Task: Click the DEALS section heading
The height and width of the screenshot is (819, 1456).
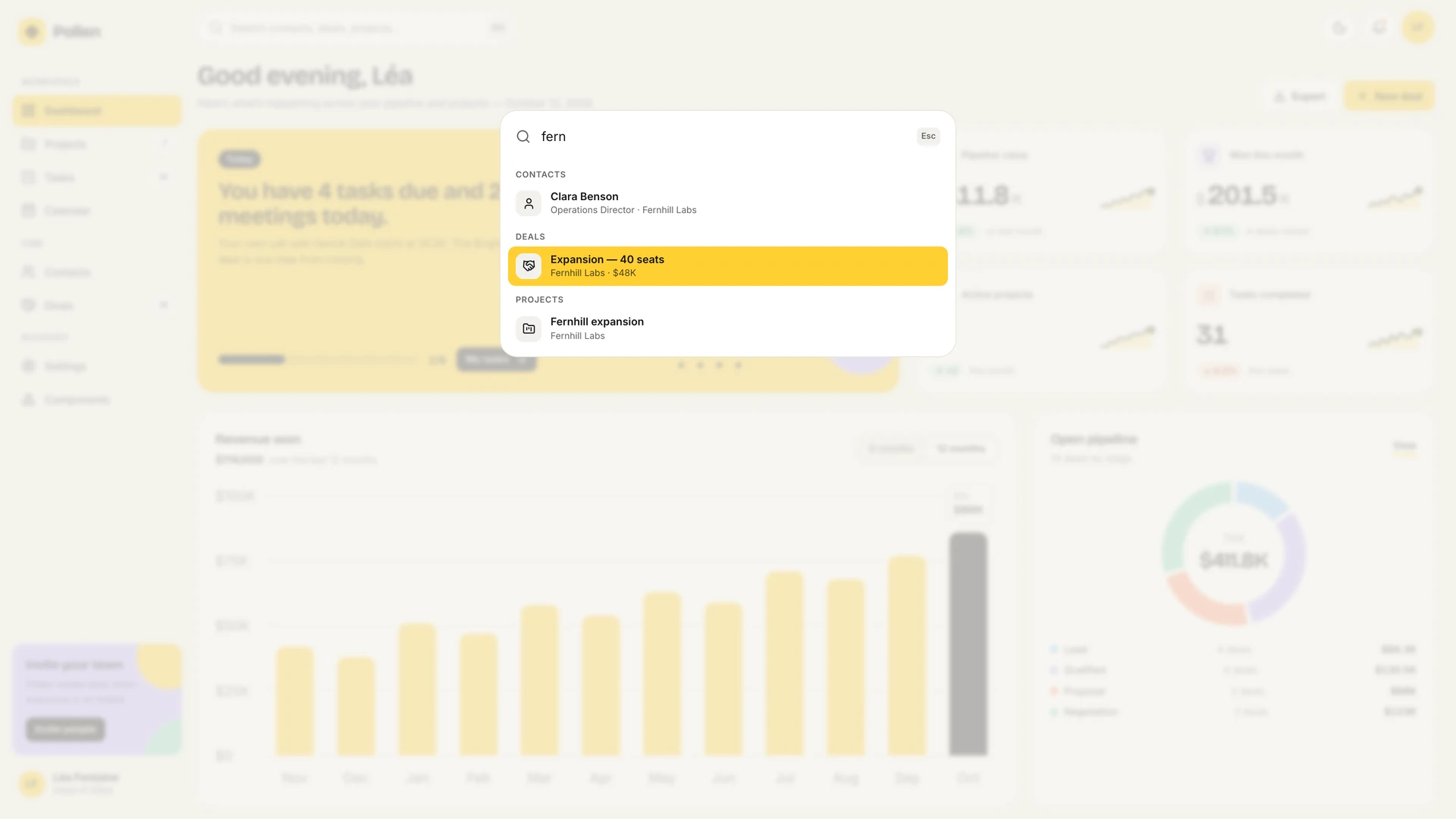Action: (530, 237)
